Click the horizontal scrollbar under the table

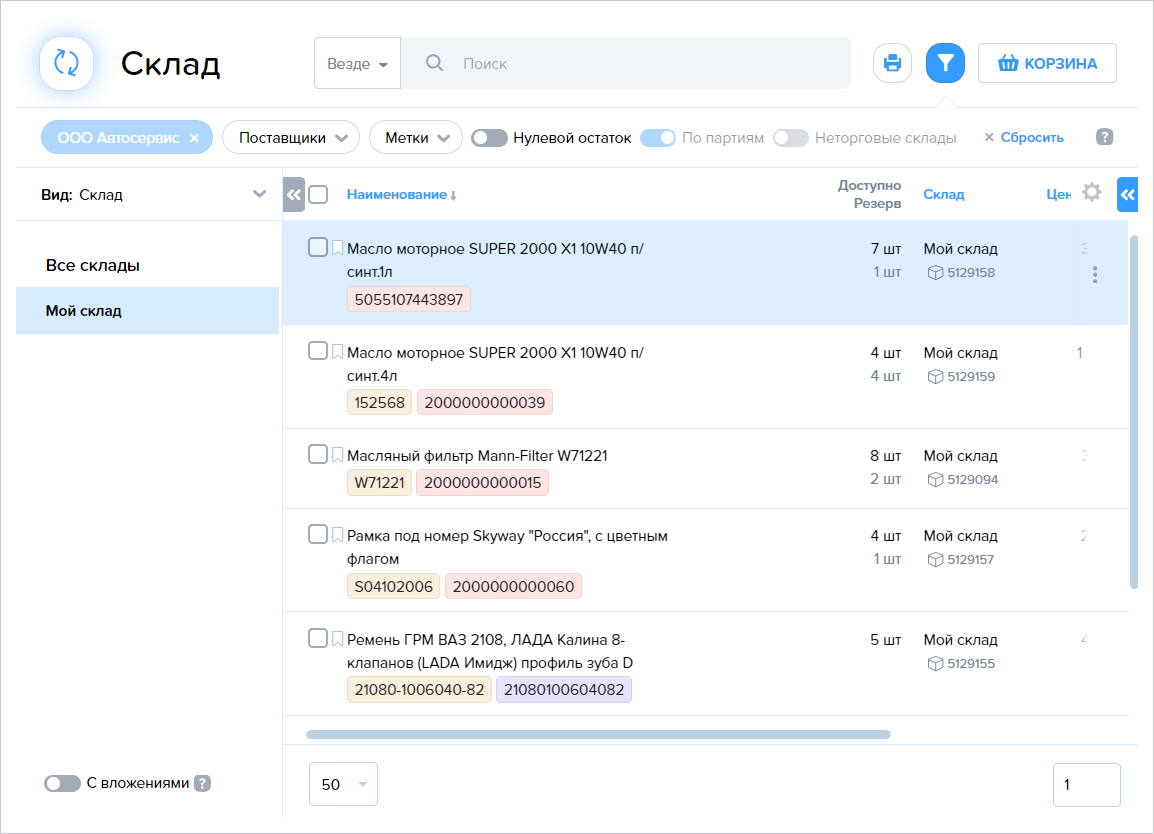(598, 734)
